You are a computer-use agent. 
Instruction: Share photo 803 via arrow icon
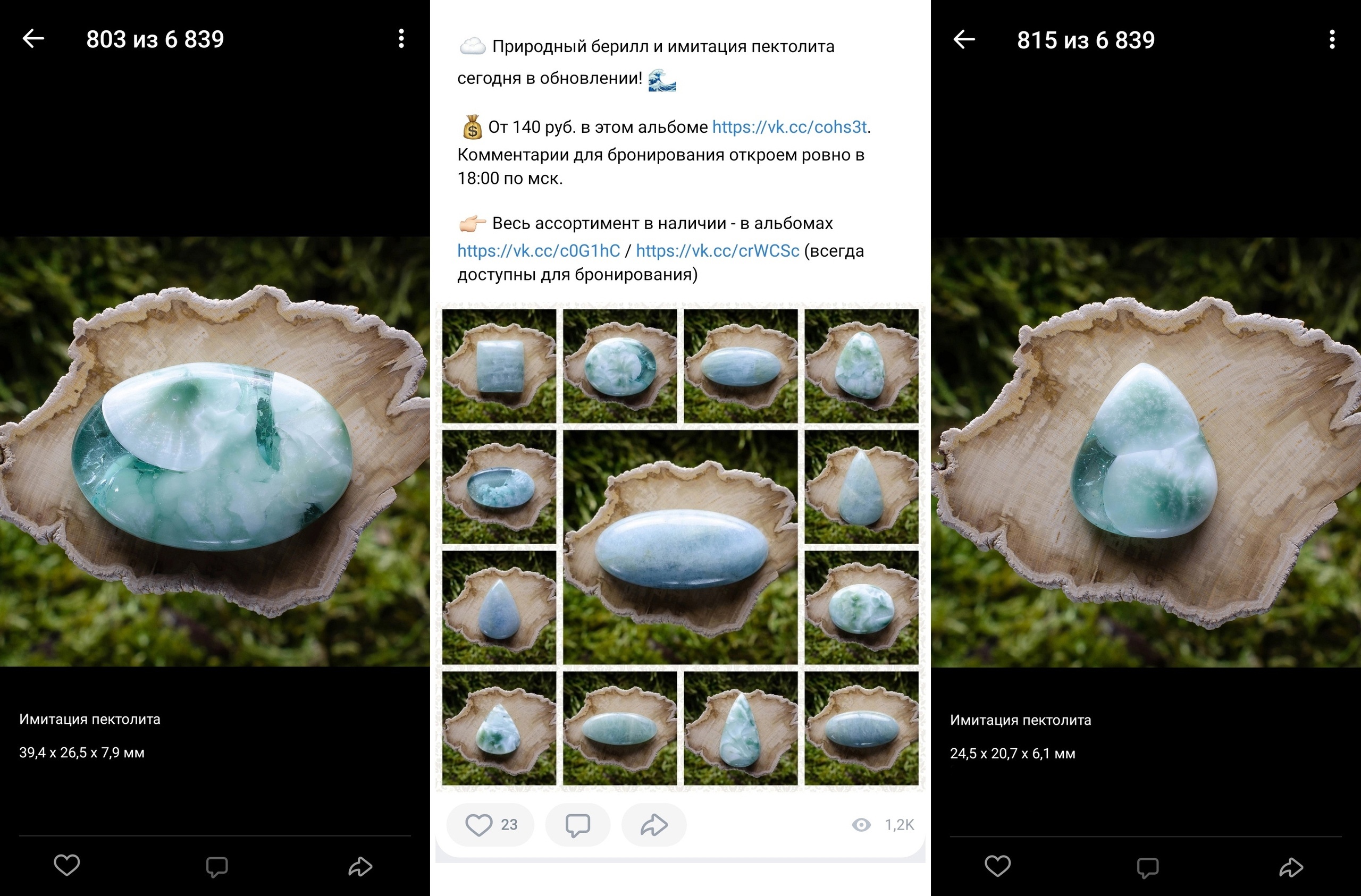(360, 867)
